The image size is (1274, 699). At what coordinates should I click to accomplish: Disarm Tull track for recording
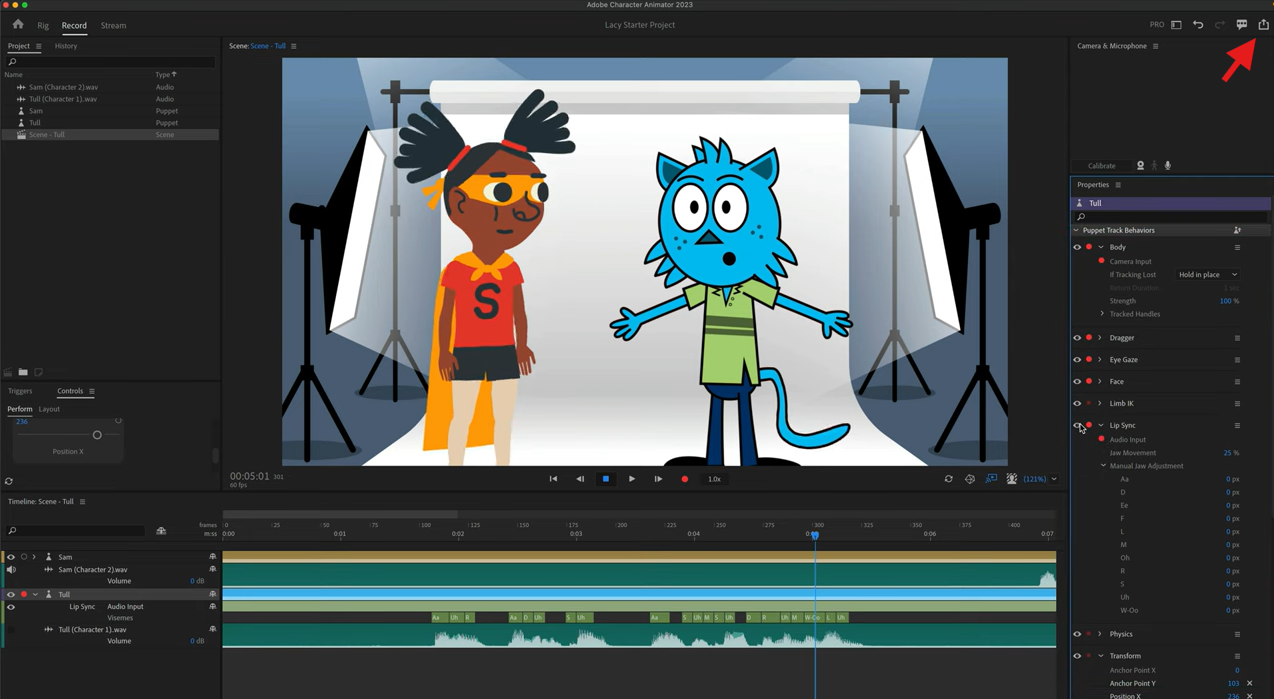pyautogui.click(x=24, y=595)
